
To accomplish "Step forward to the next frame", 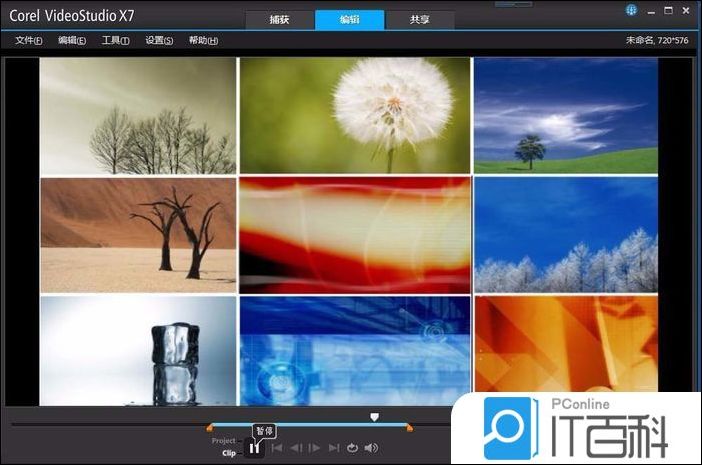I will (314, 448).
